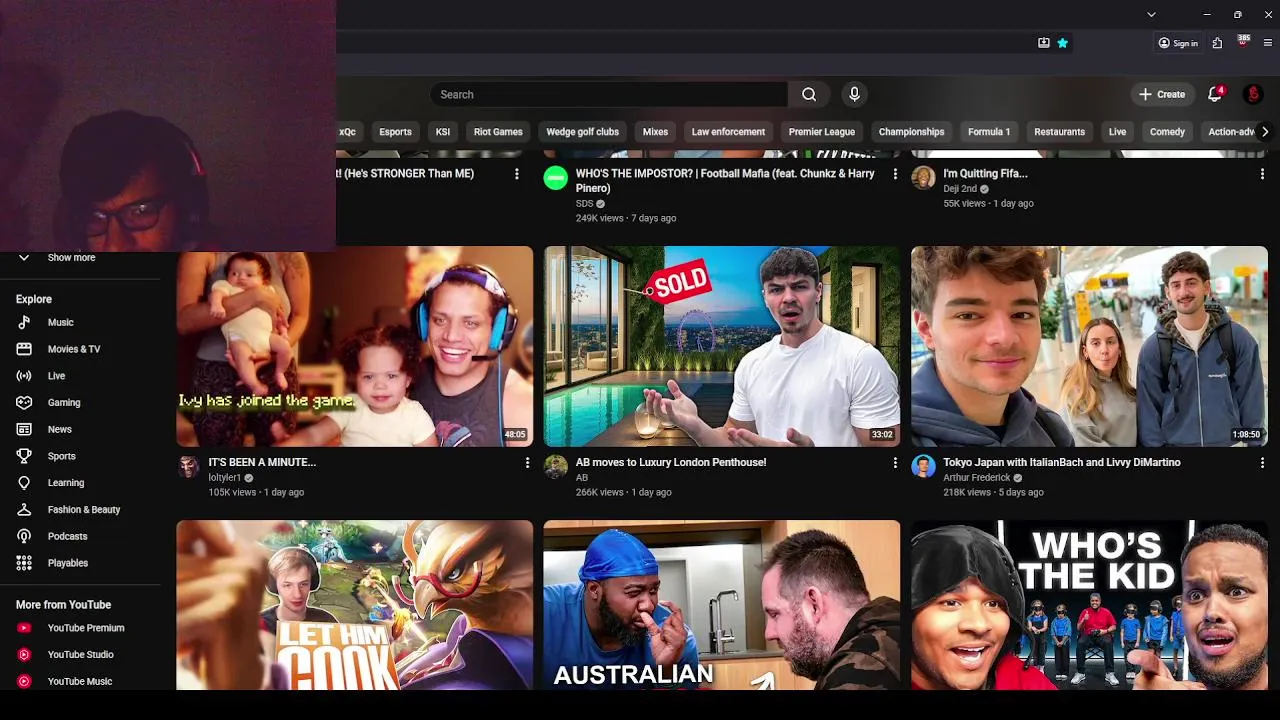Open WHO'S THE IMPOSTOR Football Mafia title
This screenshot has height=720, width=1280.
tap(725, 180)
